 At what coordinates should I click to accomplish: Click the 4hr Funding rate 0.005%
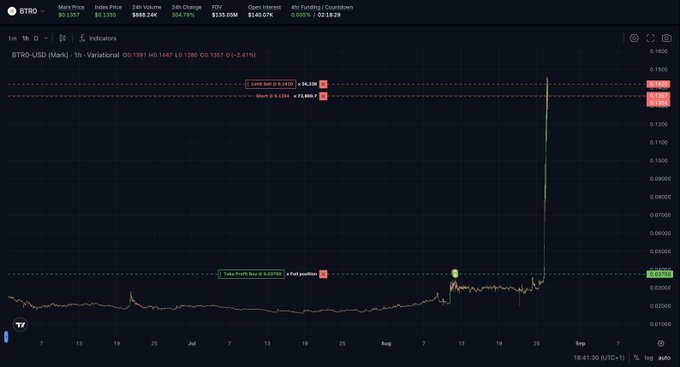tap(301, 15)
